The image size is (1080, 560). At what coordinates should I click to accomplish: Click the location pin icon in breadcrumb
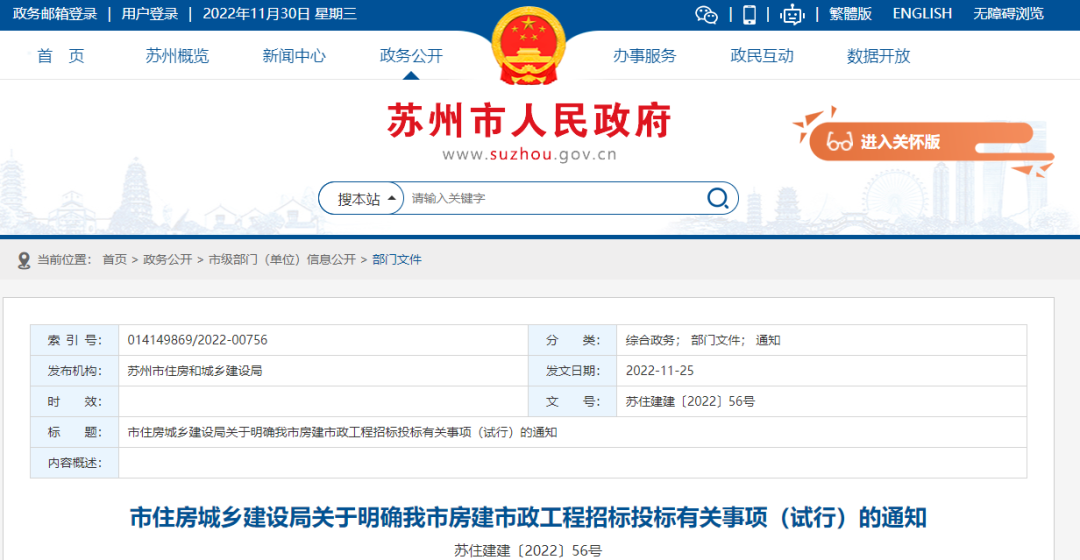[x=23, y=260]
